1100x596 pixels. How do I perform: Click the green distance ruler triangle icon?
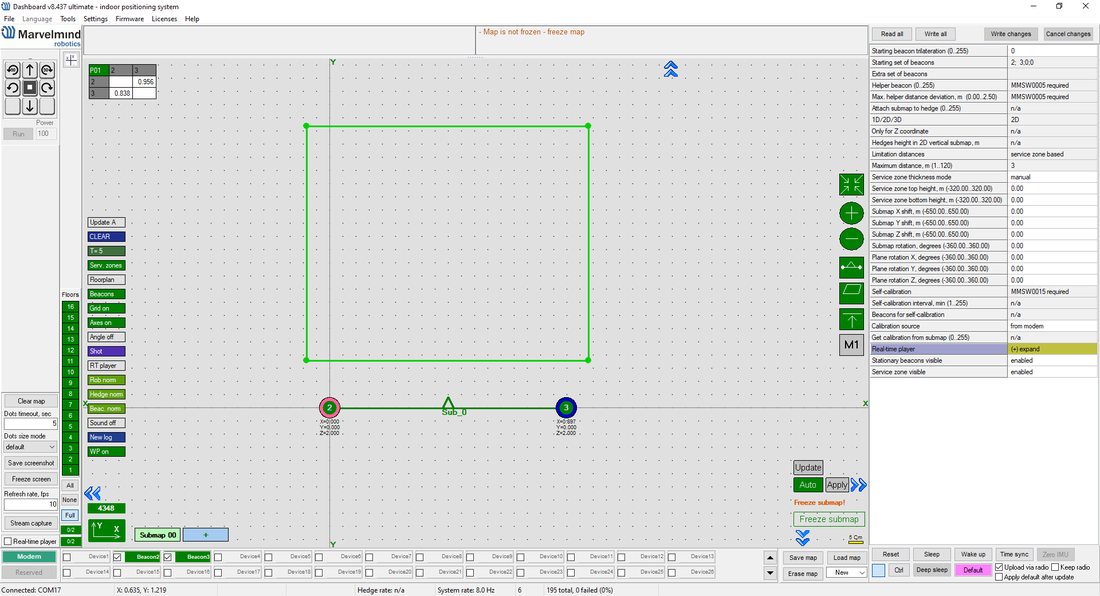coord(852,267)
